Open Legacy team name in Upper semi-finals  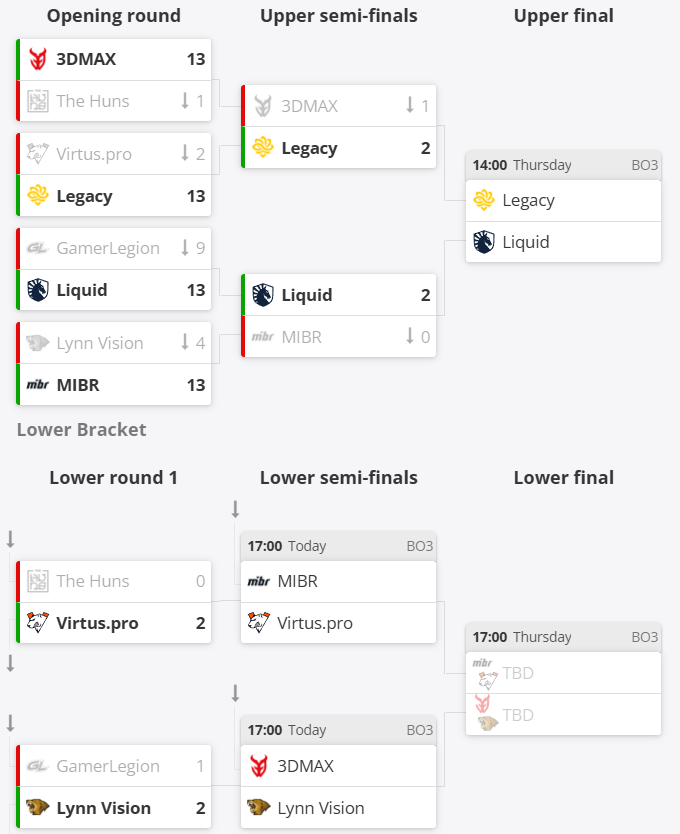click(x=309, y=148)
